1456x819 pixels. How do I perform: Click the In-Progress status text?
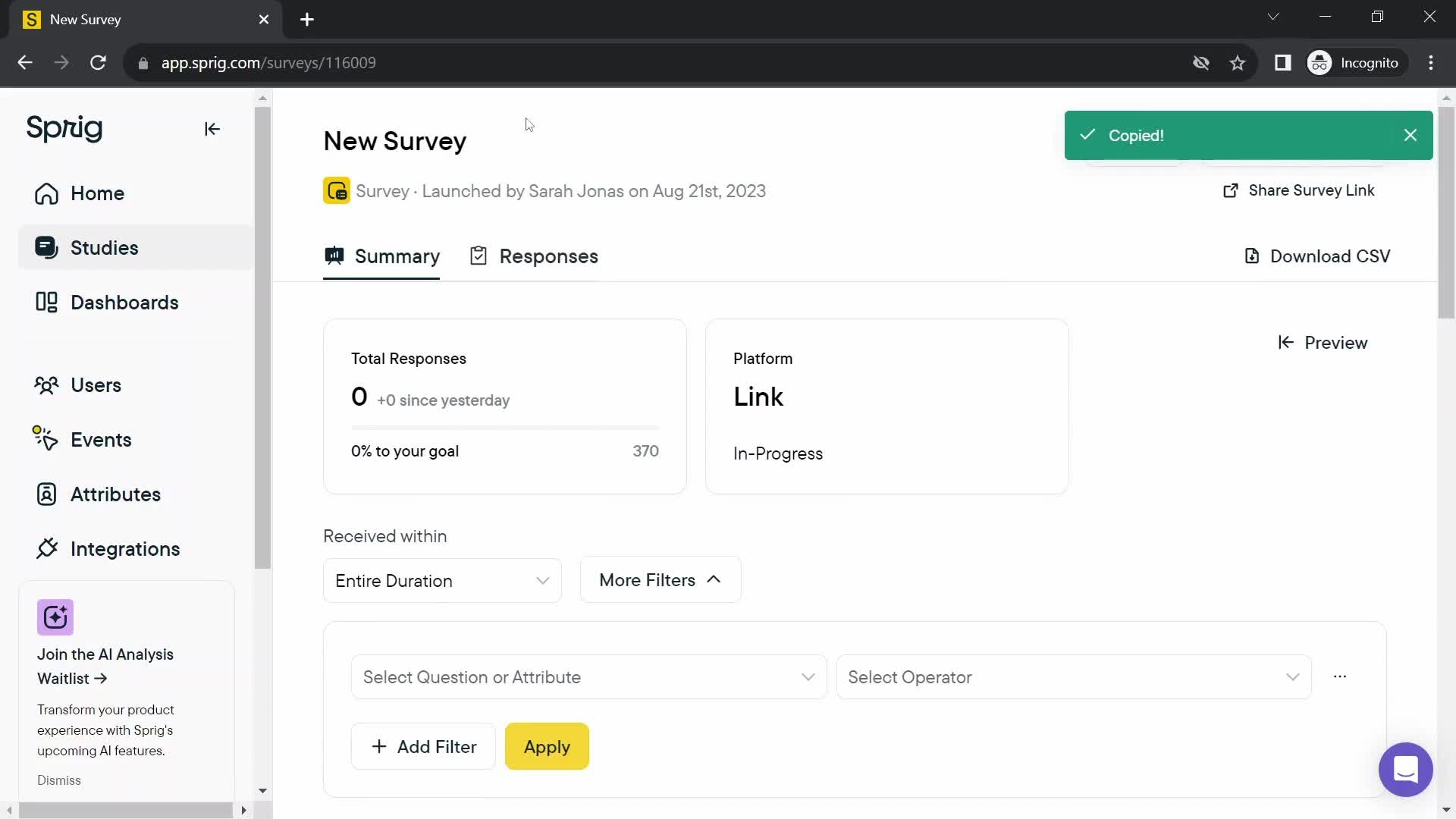point(778,453)
